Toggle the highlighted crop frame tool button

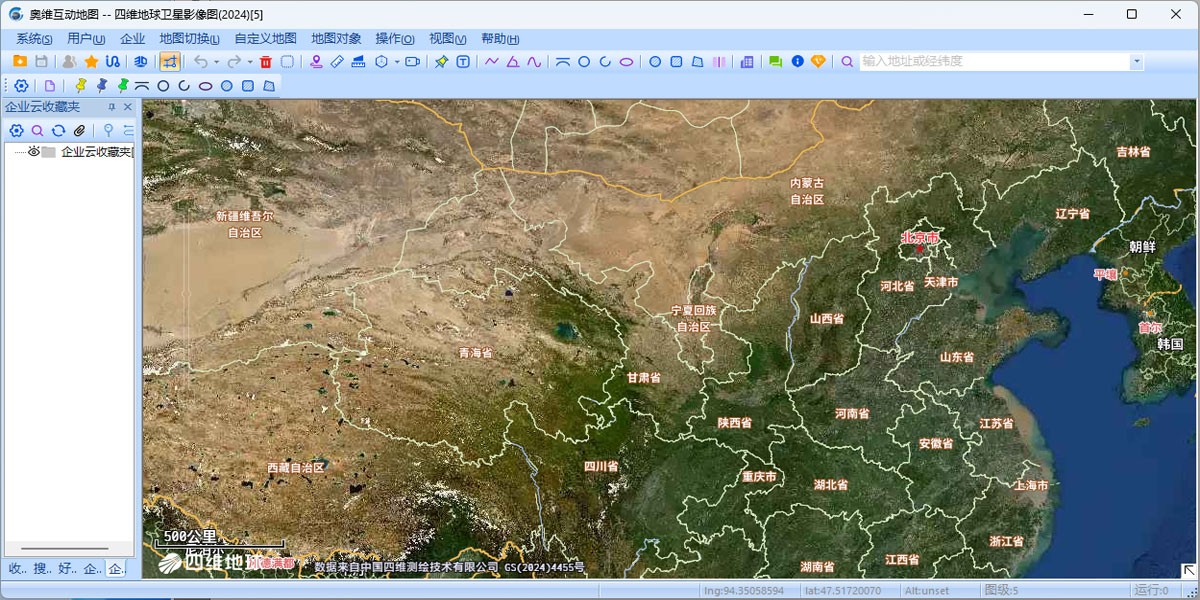(x=170, y=62)
